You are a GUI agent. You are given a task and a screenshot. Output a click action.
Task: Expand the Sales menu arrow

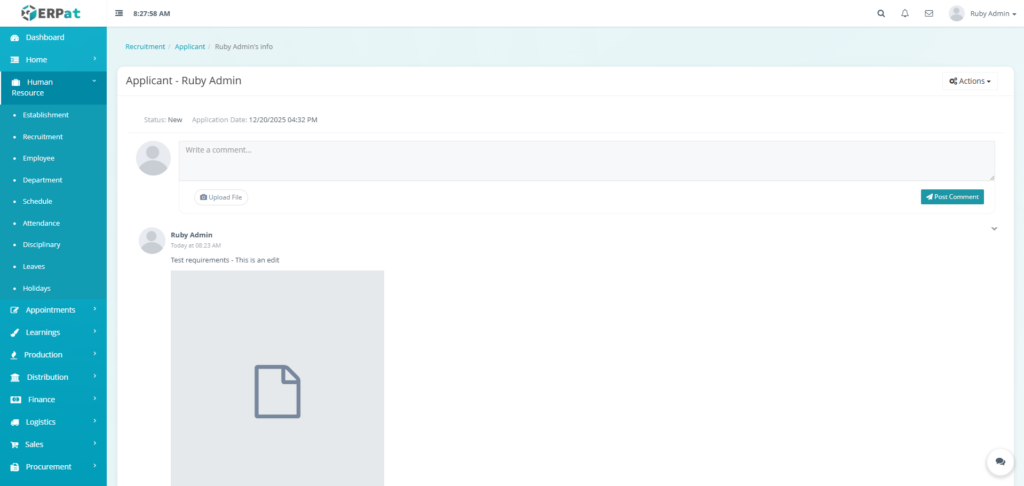point(95,444)
